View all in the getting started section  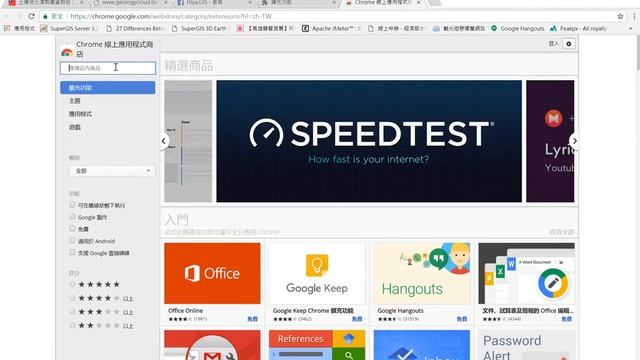click(x=562, y=232)
